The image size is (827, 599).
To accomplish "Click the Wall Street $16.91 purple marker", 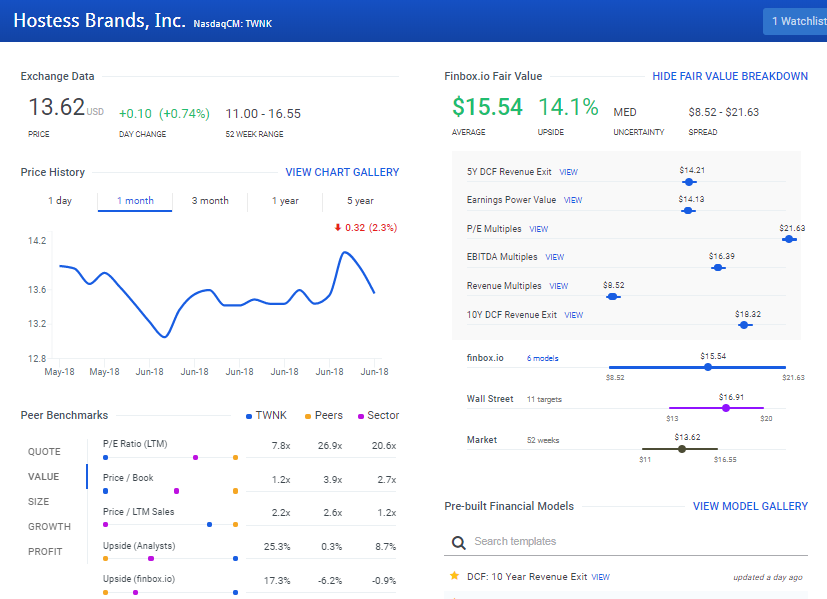I will [x=726, y=408].
